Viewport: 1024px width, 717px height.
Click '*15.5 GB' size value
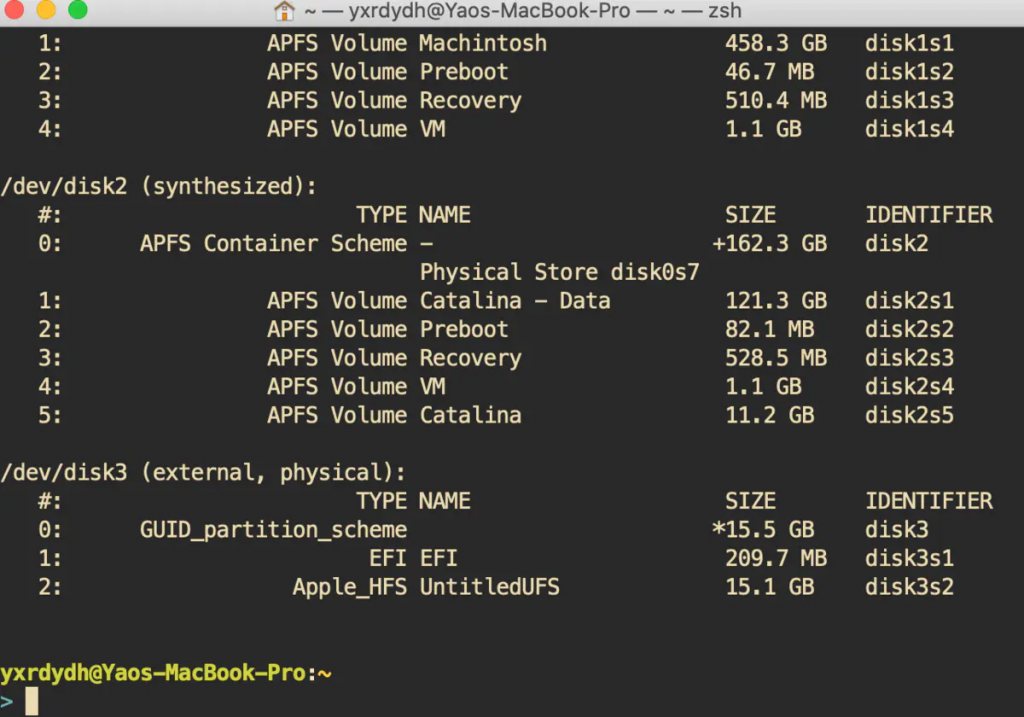pyautogui.click(x=763, y=530)
